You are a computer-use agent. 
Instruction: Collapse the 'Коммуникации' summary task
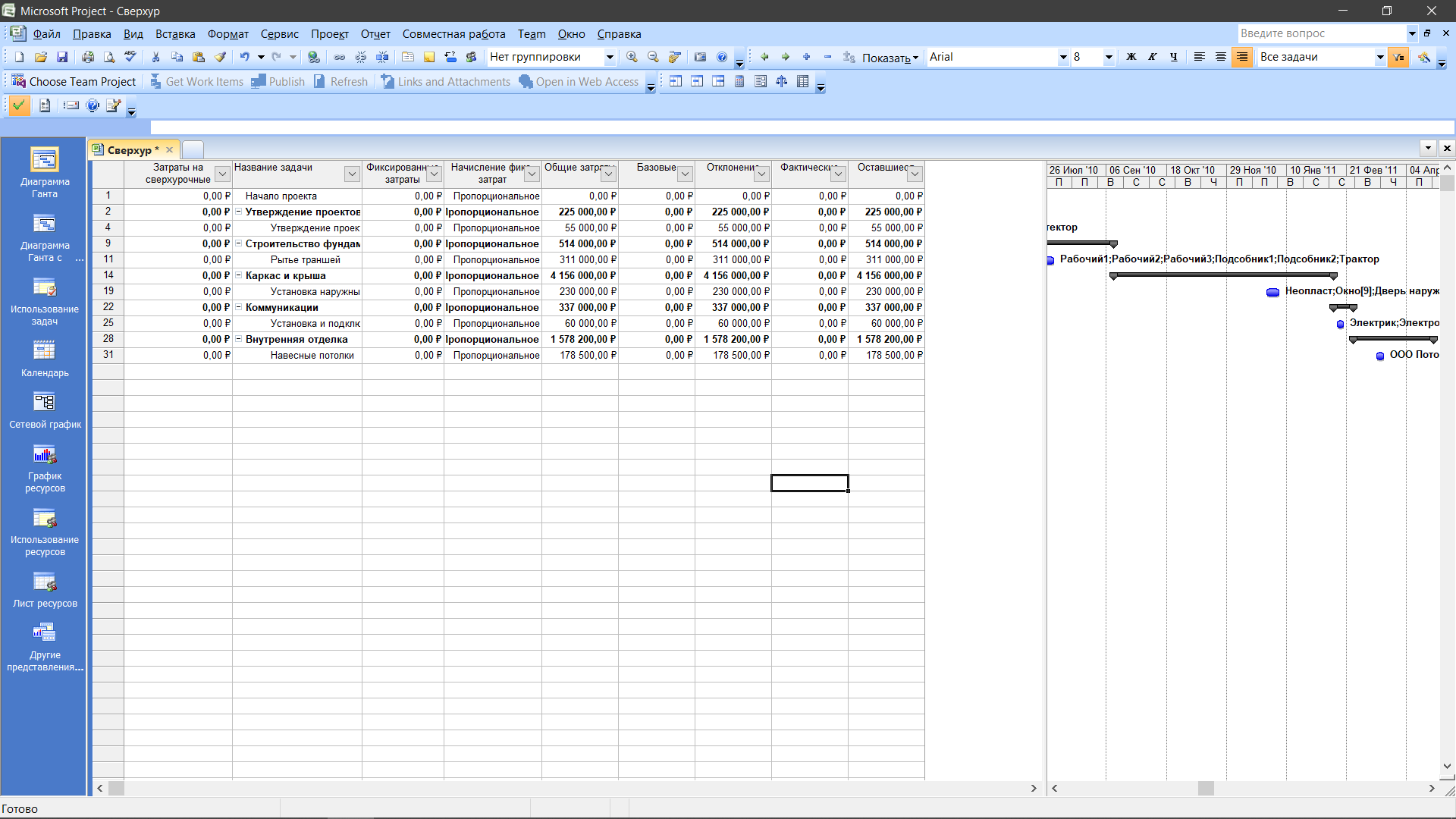coord(238,307)
